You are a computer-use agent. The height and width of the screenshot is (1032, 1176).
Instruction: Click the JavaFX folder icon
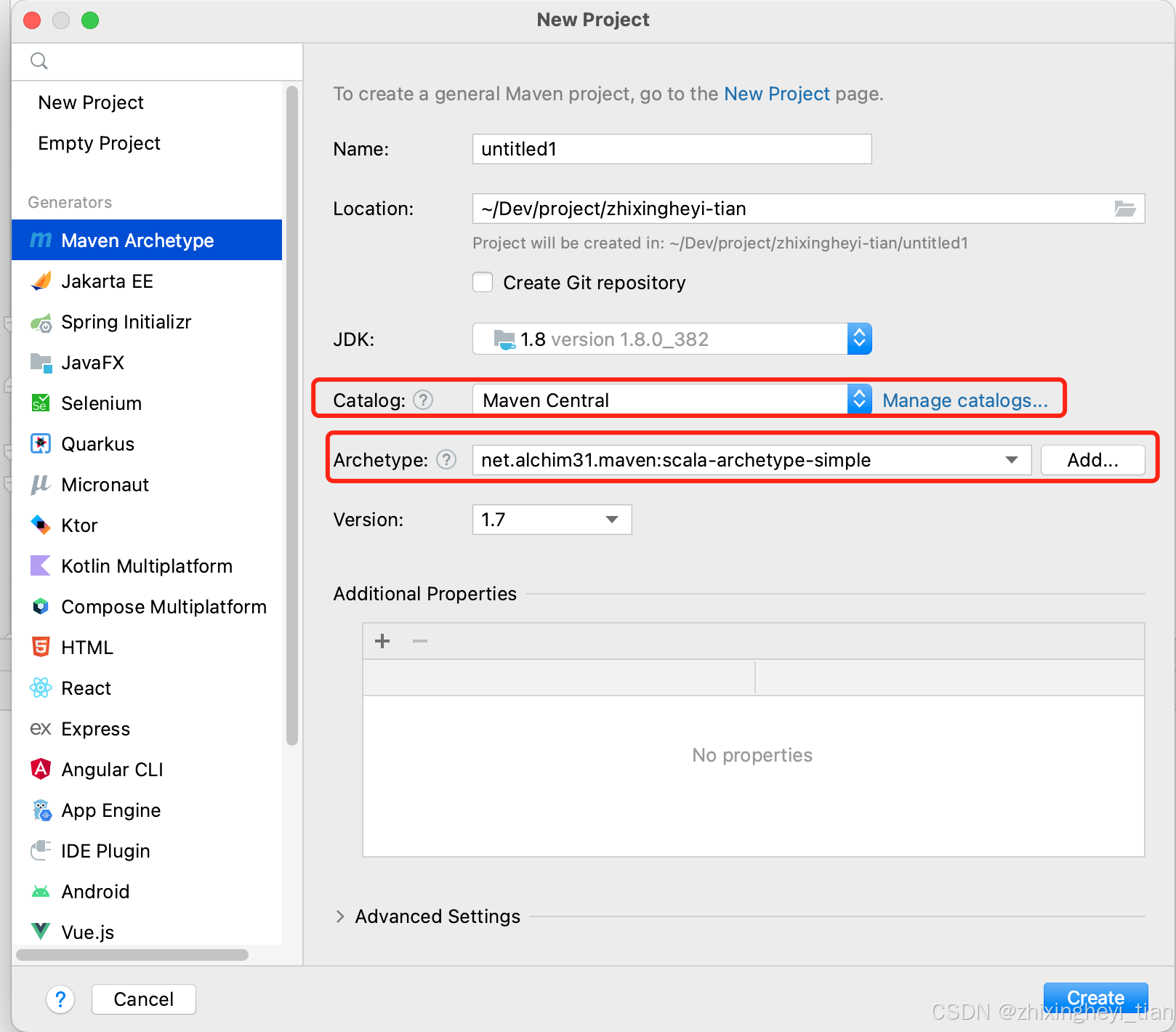pos(41,363)
